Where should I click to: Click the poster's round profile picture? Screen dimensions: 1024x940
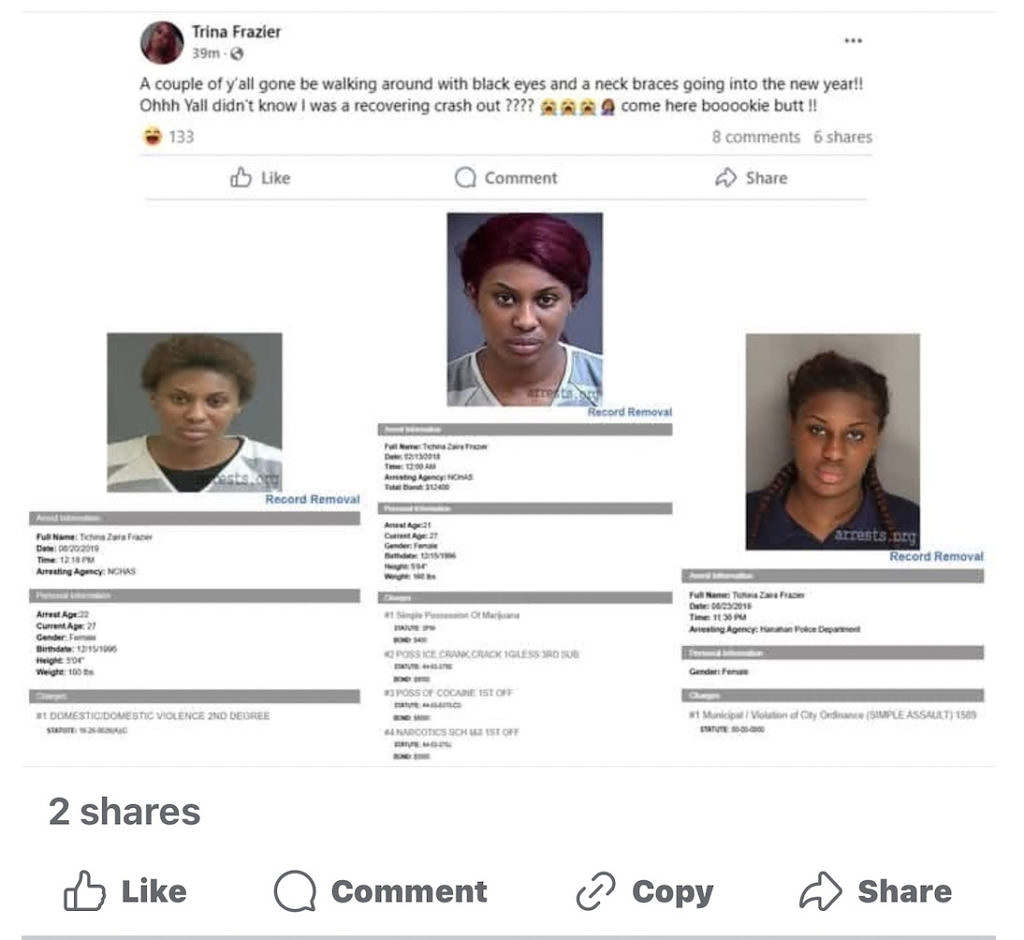(x=162, y=42)
